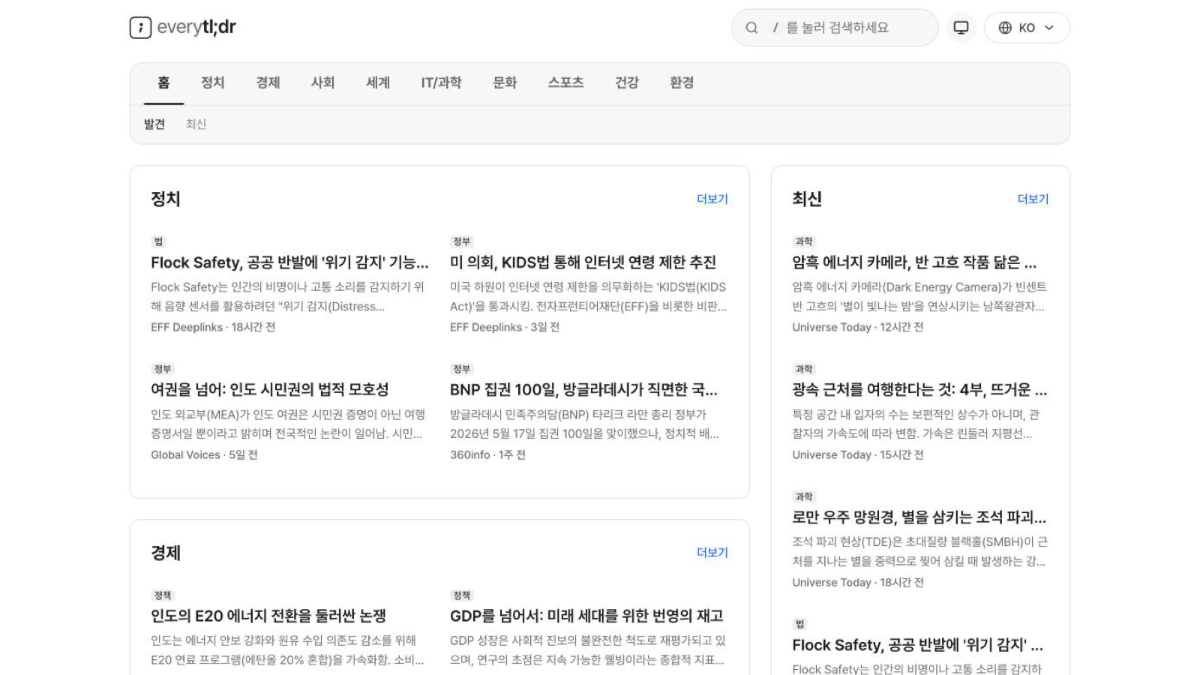The image size is (1200, 675).
Task: Switch to the 발견 sub-tab
Action: pos(154,124)
